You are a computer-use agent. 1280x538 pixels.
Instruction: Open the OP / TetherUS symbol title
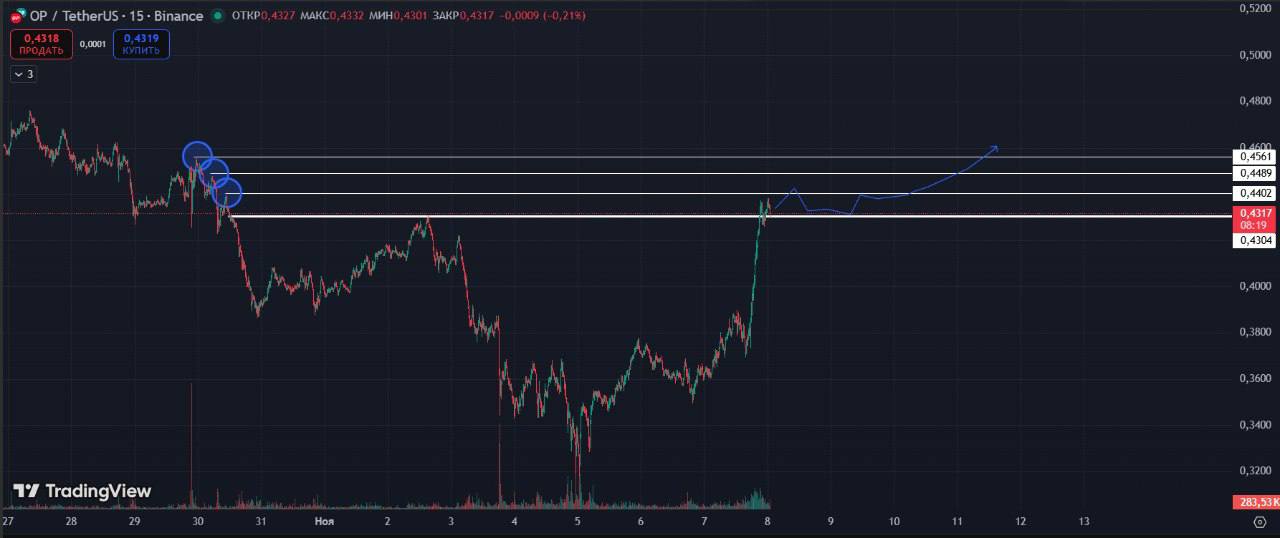(117, 16)
